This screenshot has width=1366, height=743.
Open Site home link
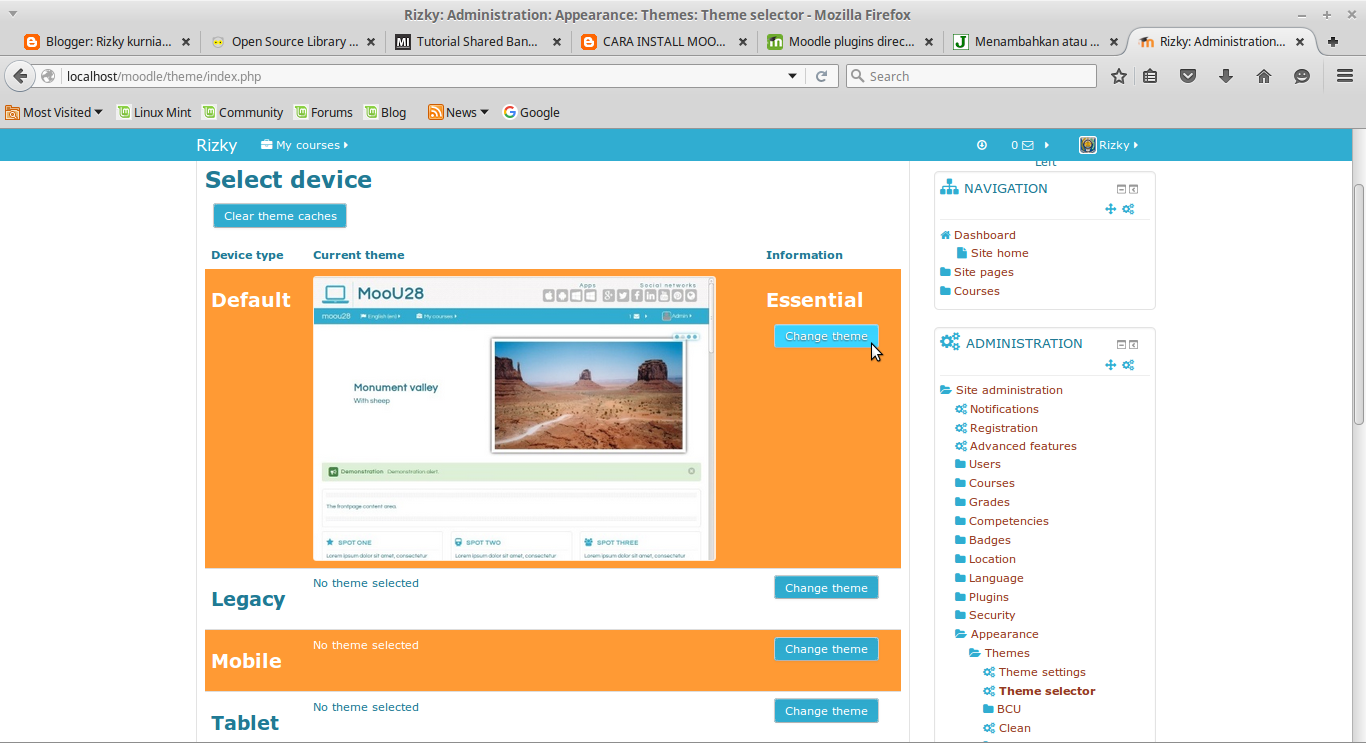pyautogui.click(x=999, y=253)
